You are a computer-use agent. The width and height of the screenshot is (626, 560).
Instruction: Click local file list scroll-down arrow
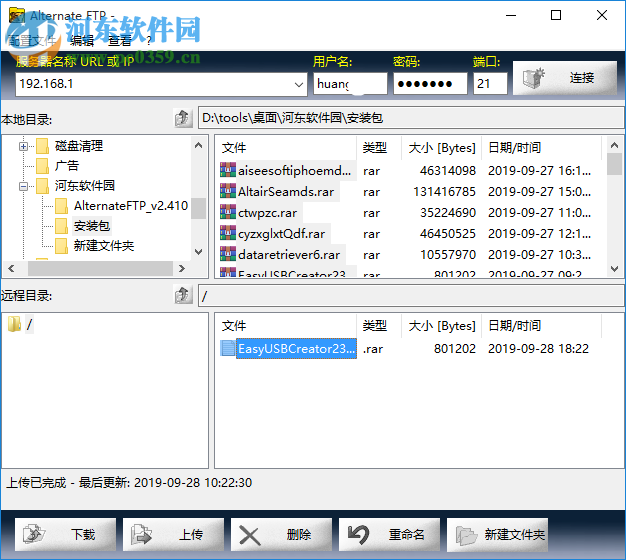[x=614, y=269]
